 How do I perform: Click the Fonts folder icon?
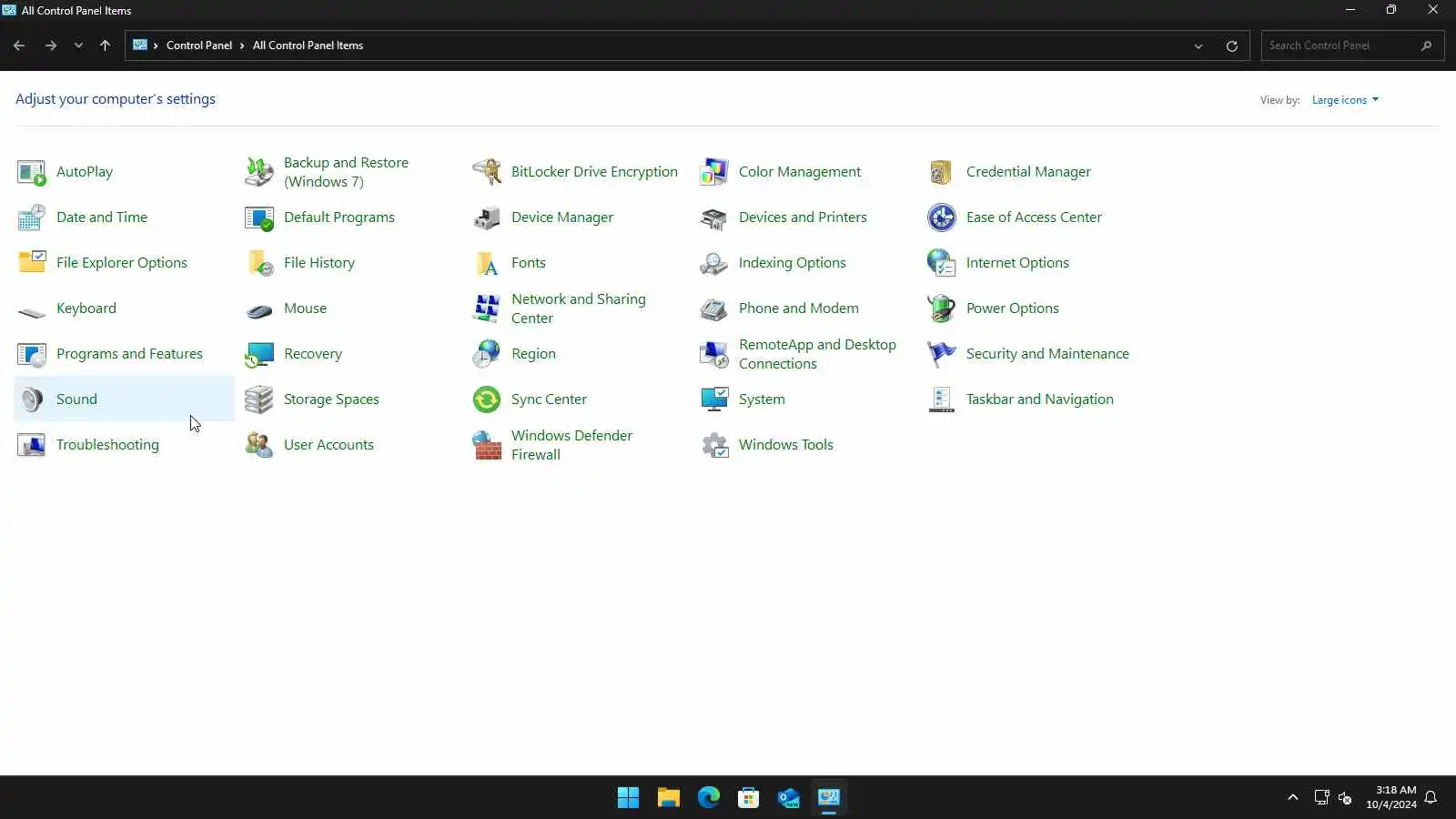pos(487,263)
